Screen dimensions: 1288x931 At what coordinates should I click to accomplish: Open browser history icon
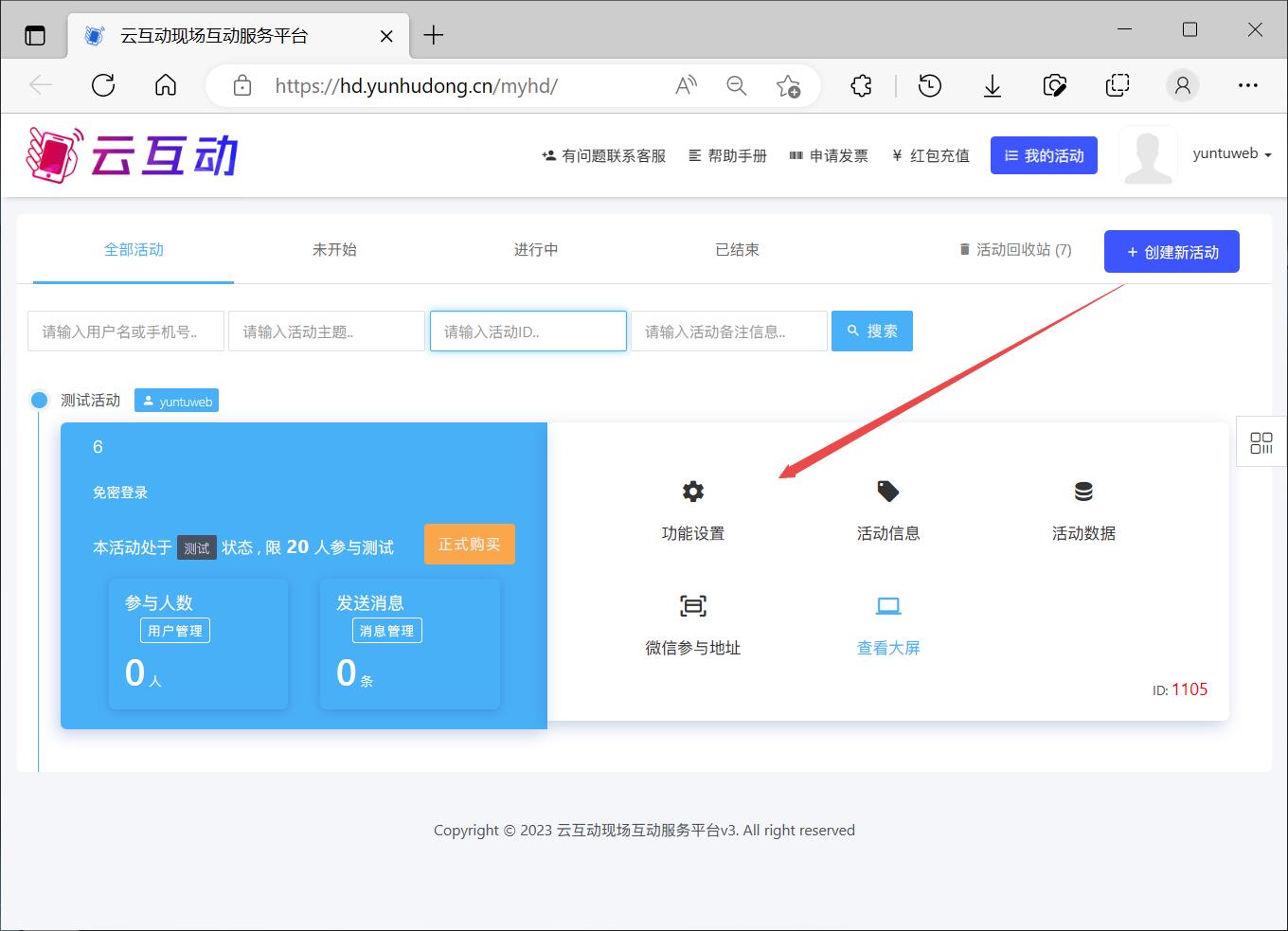[x=930, y=85]
